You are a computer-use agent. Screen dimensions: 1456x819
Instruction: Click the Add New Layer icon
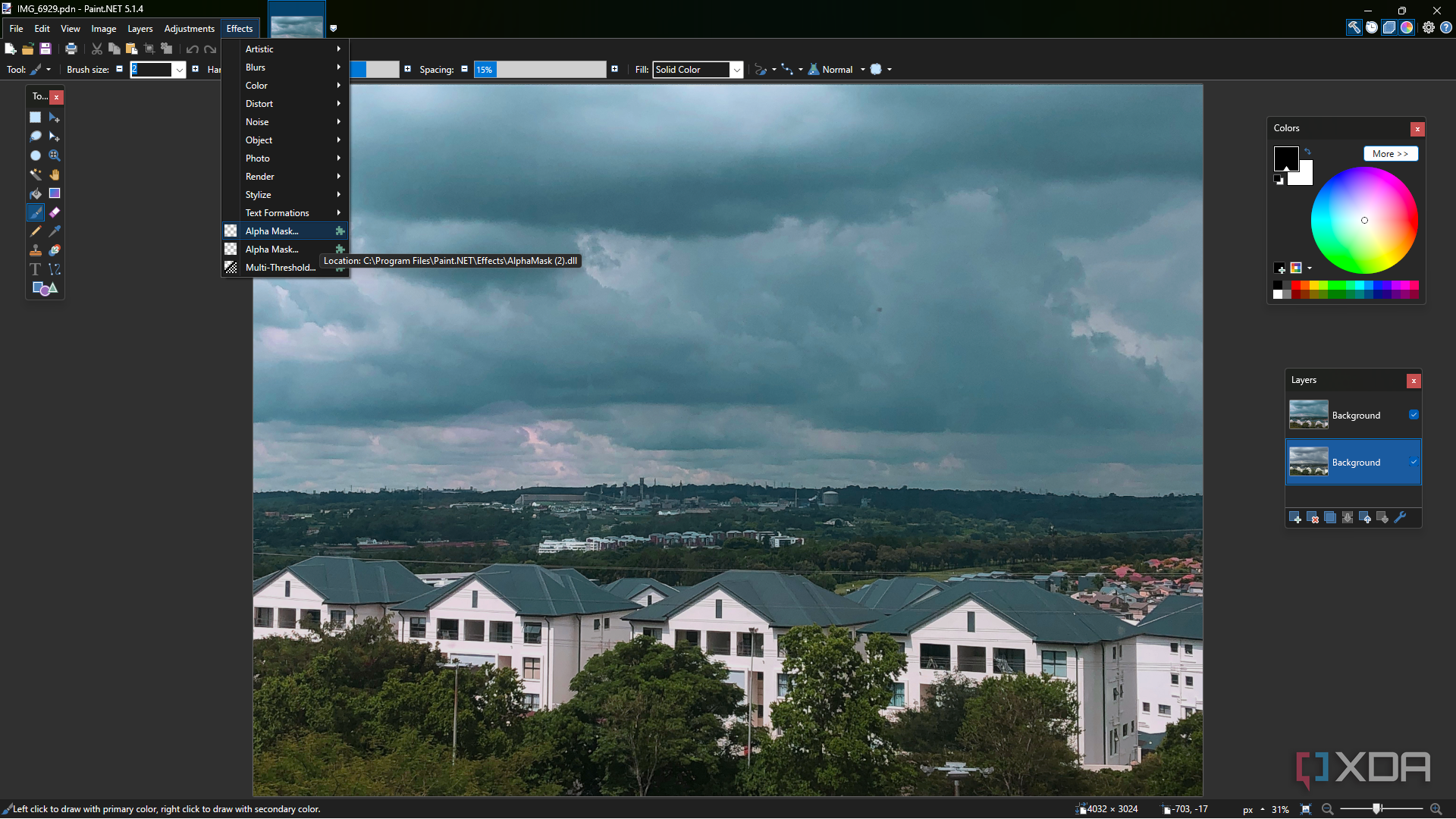pos(1294,518)
